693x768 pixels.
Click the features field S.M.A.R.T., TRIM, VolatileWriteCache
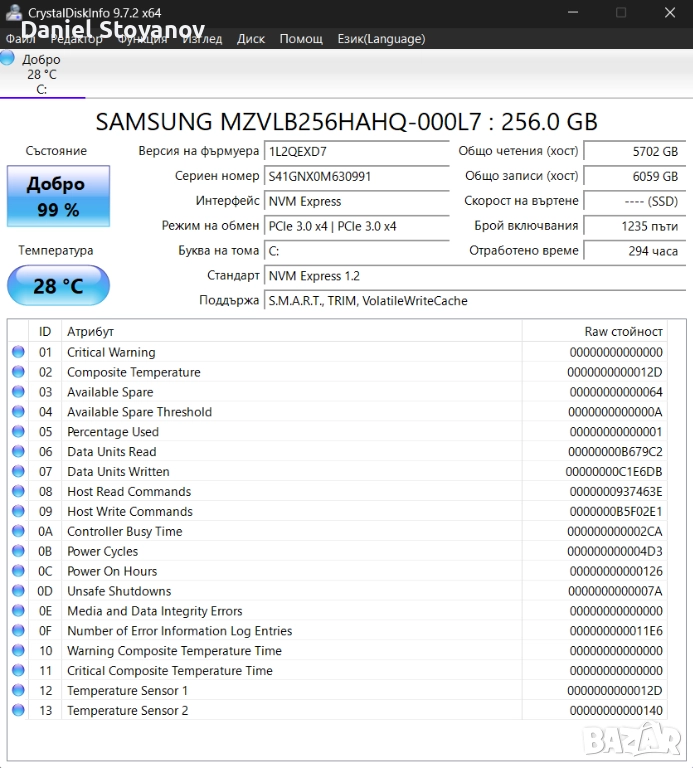click(475, 301)
